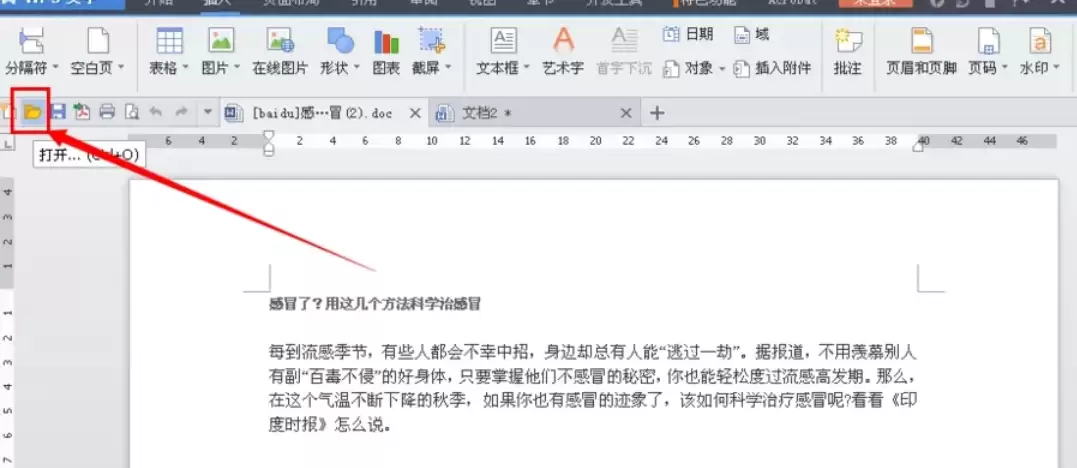Open a new tab with plus button

pyautogui.click(x=657, y=113)
